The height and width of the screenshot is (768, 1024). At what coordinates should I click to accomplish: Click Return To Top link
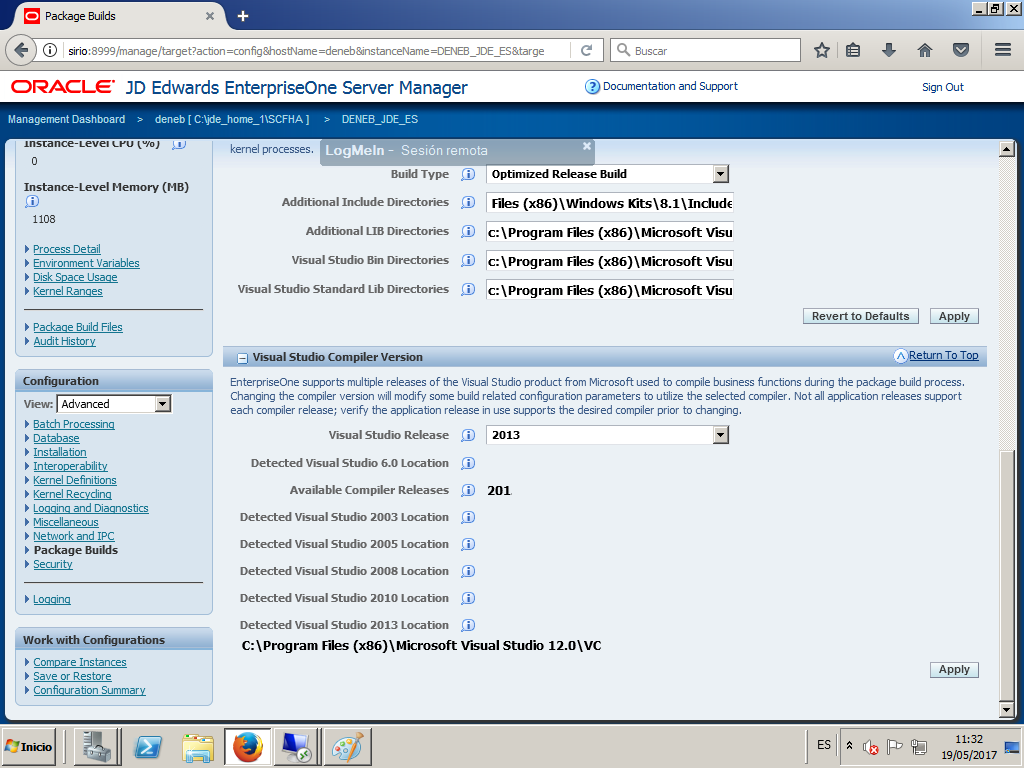pos(944,355)
